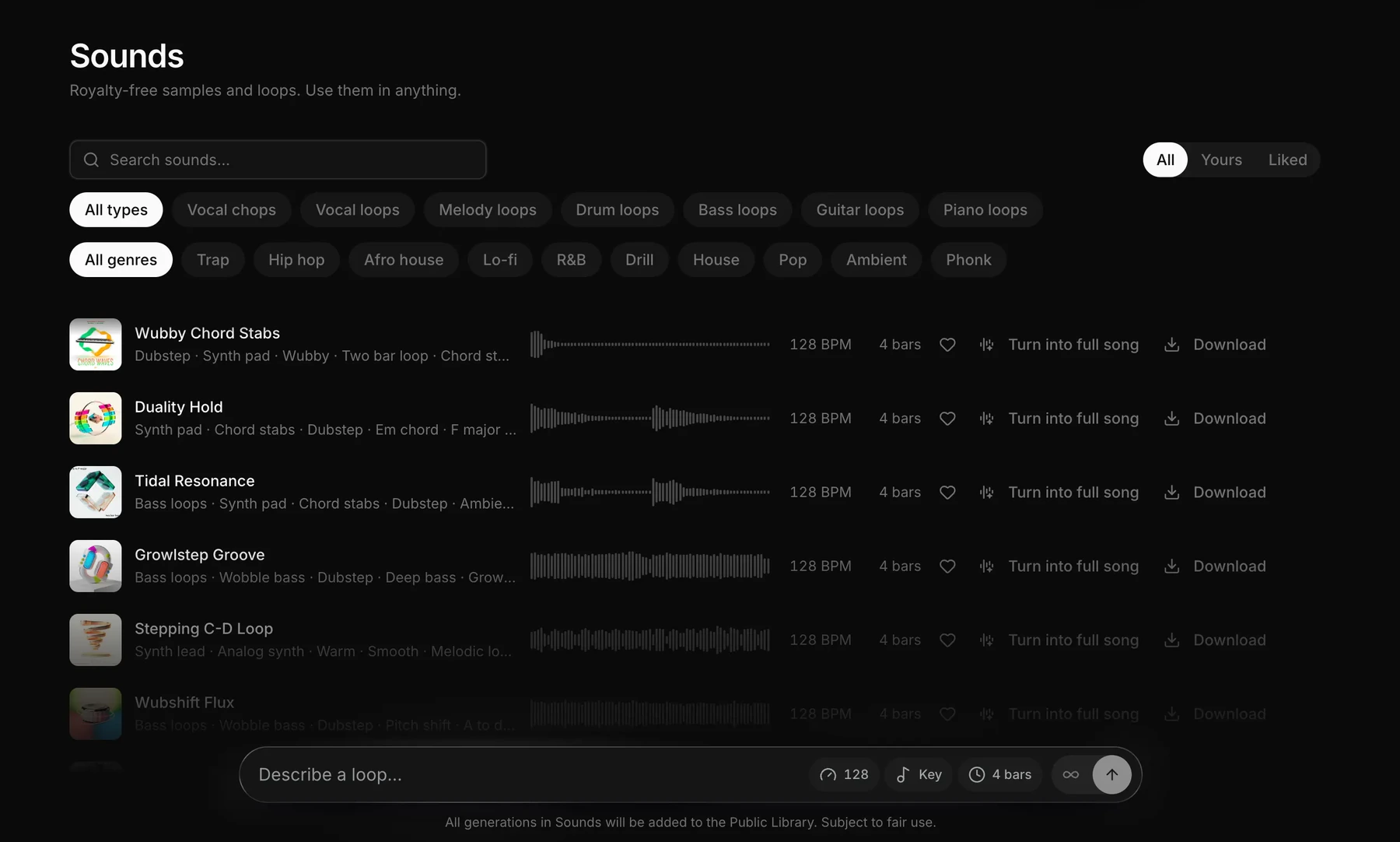Toggle the Drum loops type filter

(x=618, y=210)
